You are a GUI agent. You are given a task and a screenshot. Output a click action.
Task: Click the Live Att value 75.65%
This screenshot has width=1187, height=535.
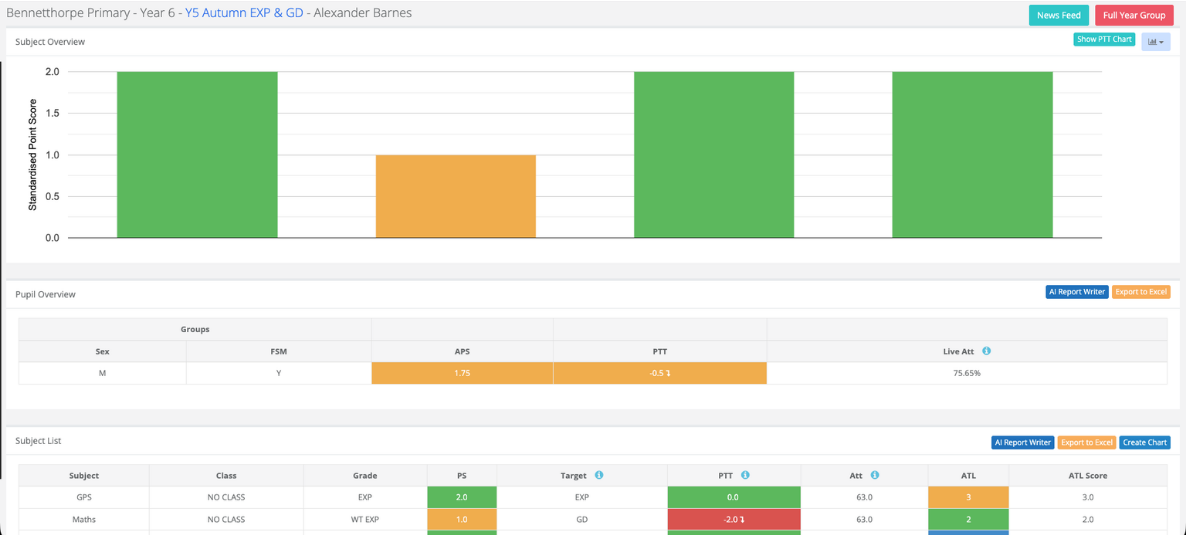pos(967,373)
